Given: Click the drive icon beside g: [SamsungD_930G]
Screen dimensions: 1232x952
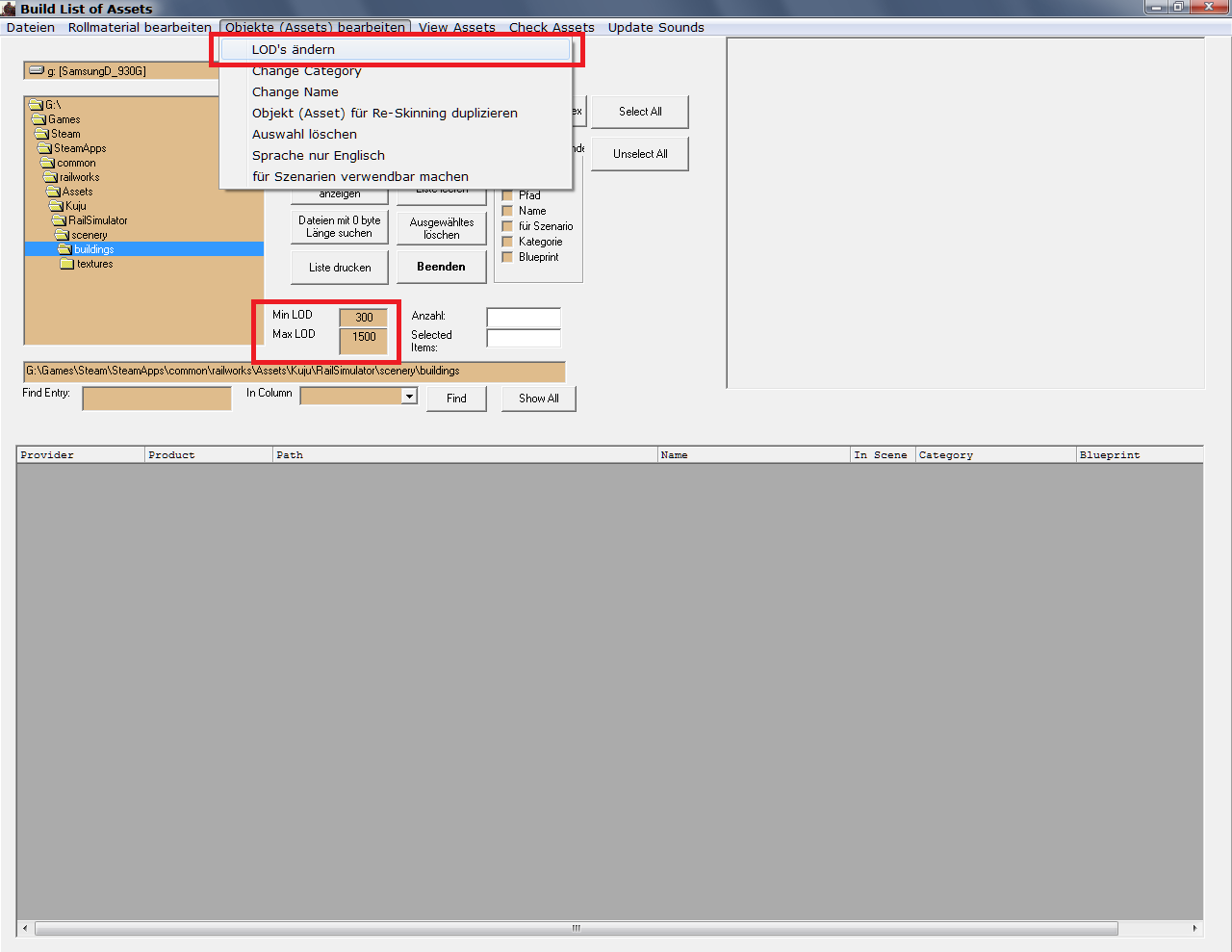Looking at the screenshot, I should [x=37, y=70].
